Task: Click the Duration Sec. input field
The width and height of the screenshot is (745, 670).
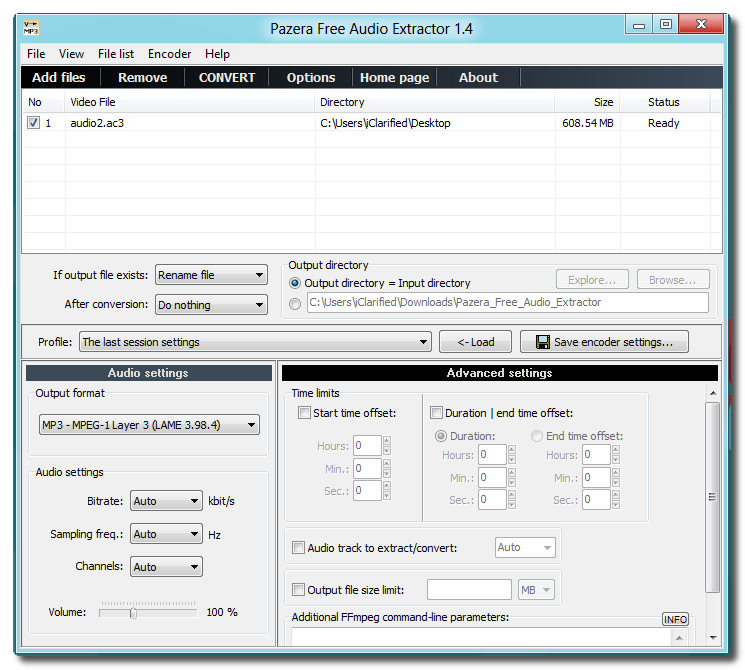Action: 492,499
